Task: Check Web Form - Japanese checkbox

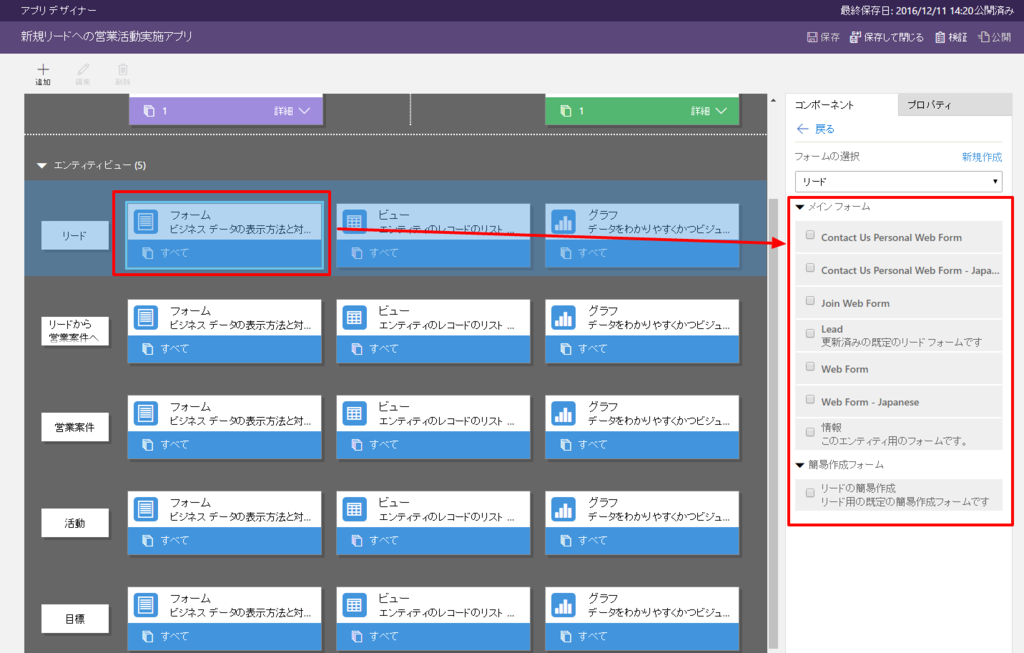Action: pyautogui.click(x=810, y=400)
